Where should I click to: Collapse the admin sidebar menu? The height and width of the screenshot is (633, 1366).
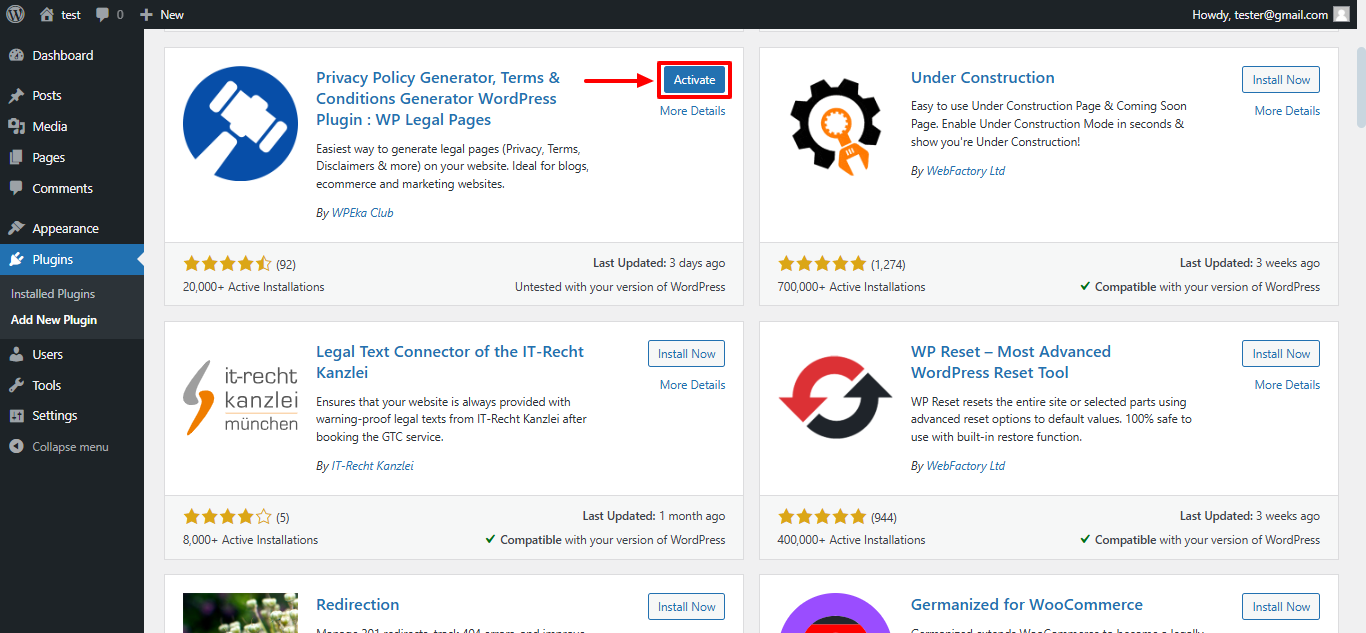(60, 446)
